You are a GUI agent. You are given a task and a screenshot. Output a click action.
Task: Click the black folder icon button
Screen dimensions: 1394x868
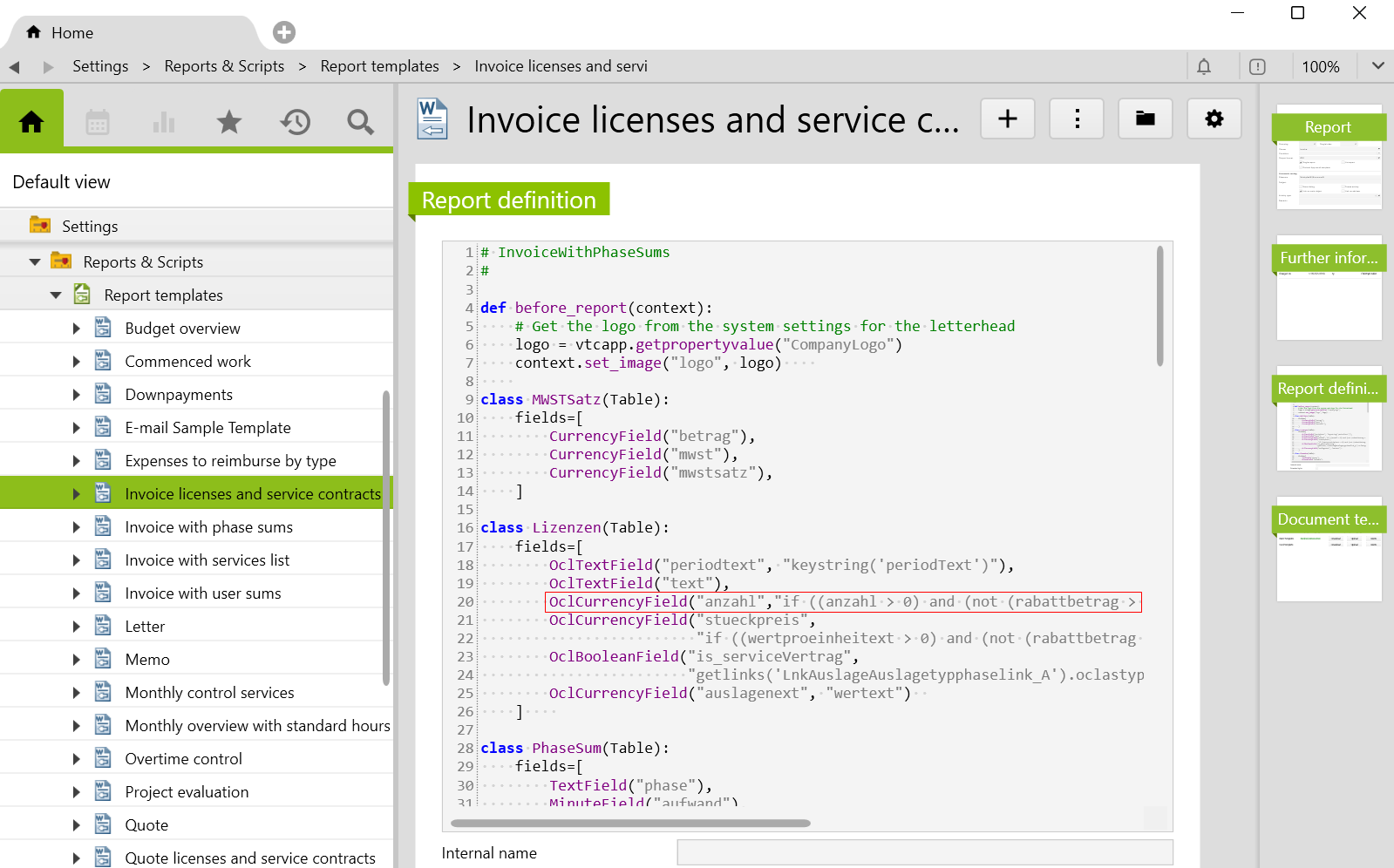[1145, 119]
